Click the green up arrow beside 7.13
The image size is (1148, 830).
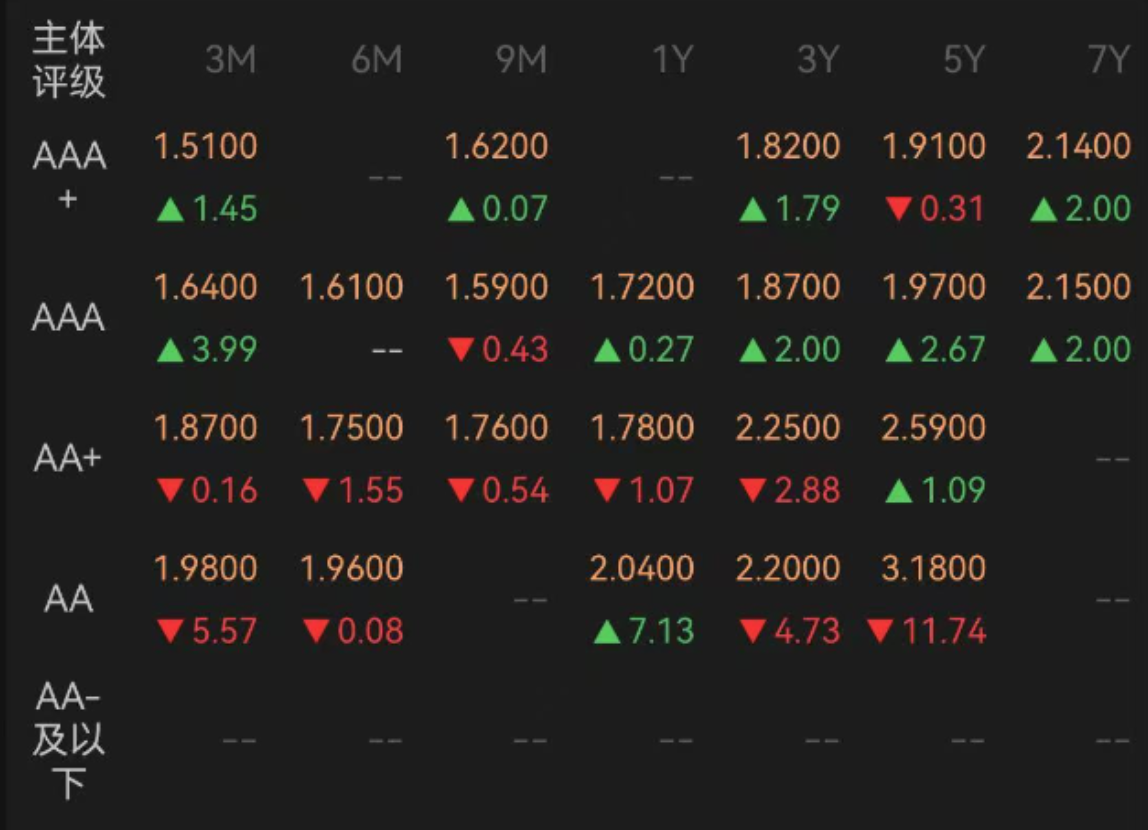[607, 633]
